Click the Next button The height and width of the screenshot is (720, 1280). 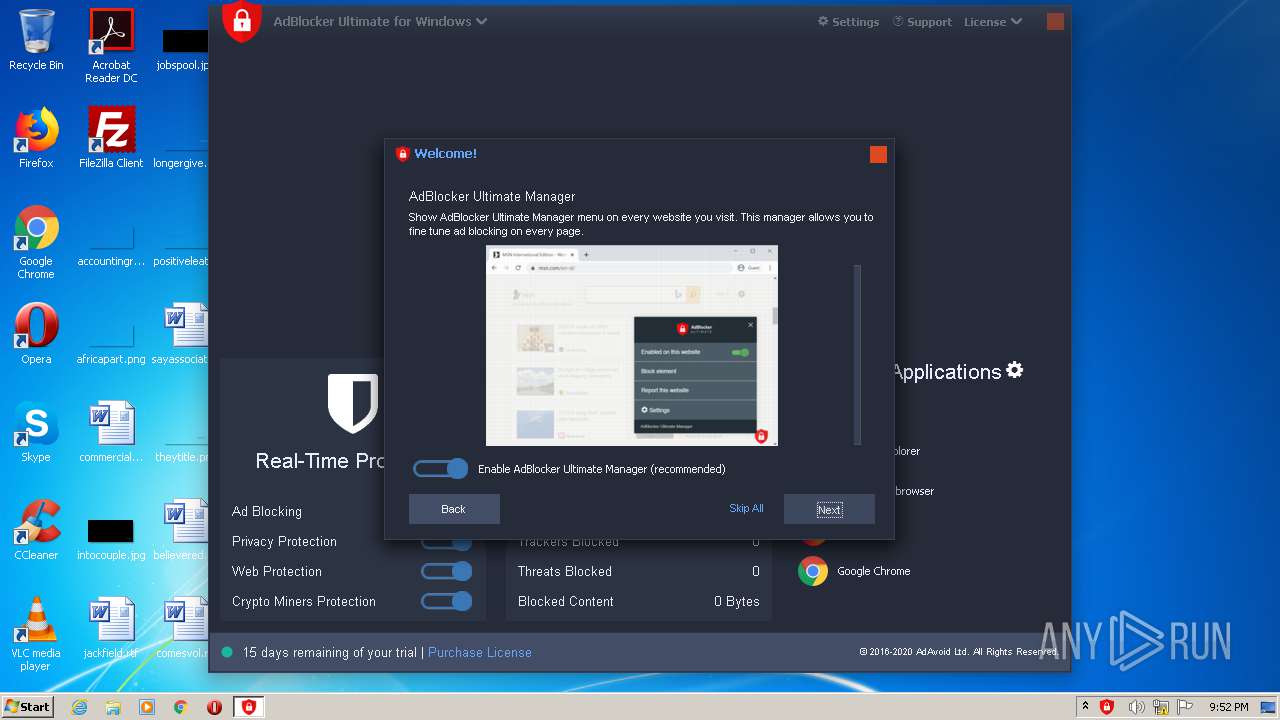coord(829,509)
